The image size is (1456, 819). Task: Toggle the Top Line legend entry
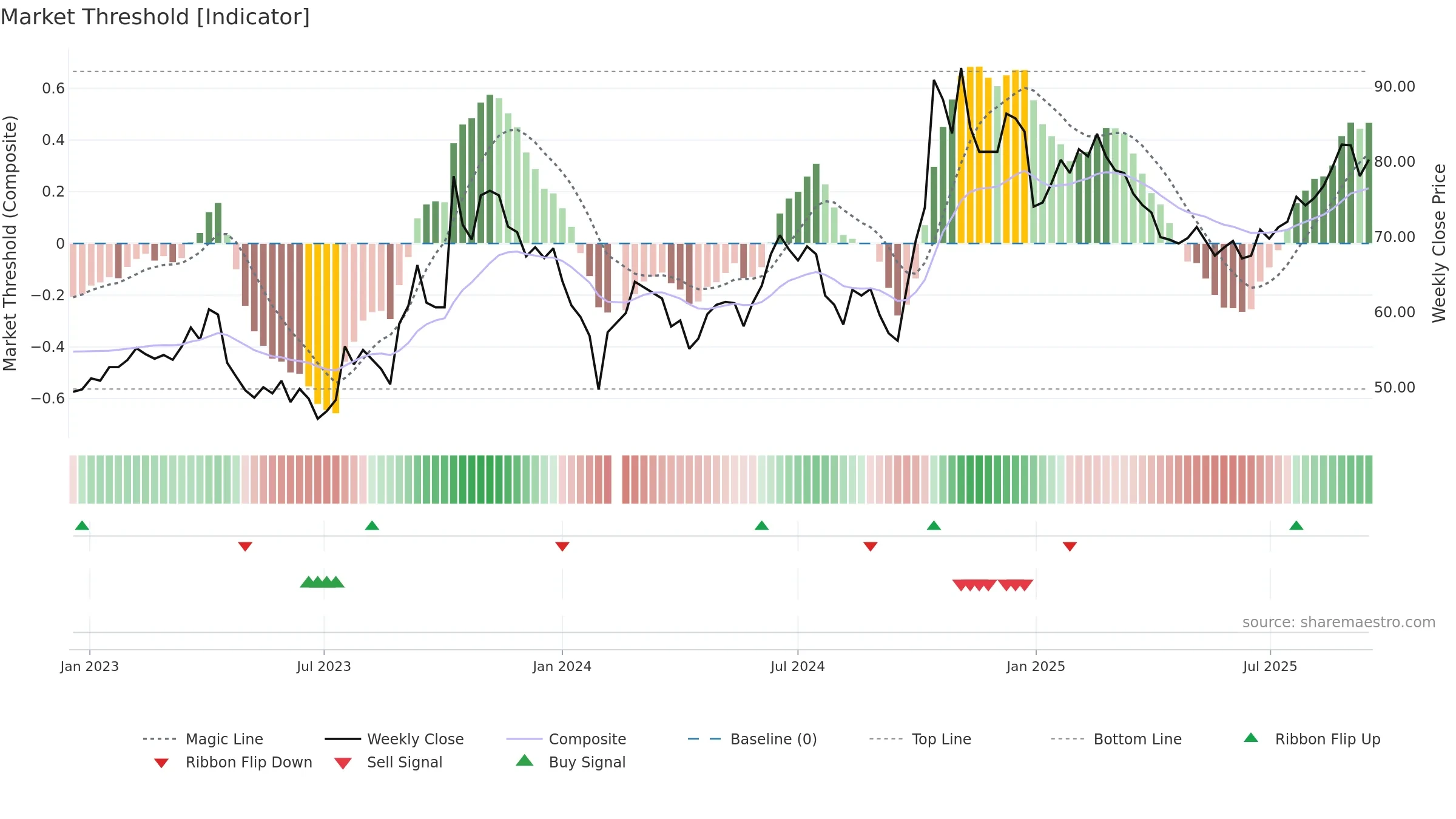tap(920, 739)
